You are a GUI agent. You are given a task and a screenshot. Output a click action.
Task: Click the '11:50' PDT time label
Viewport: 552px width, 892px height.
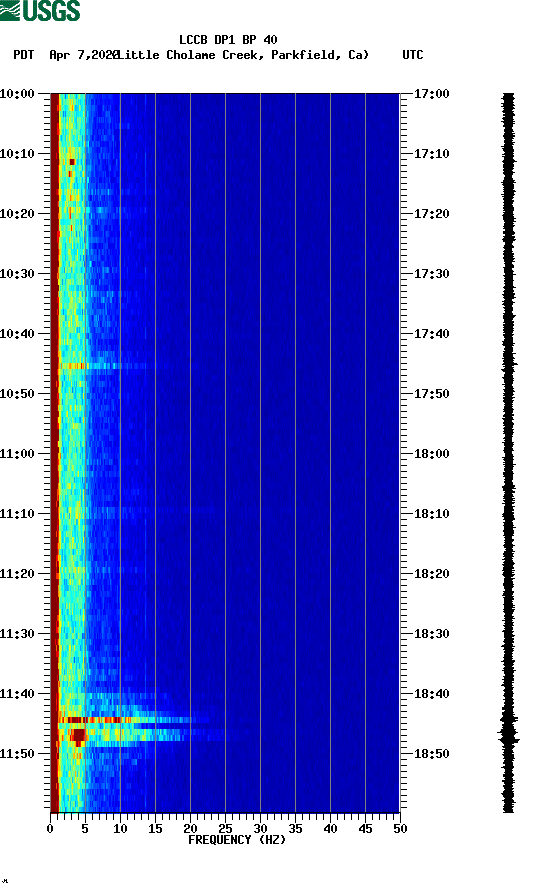coord(17,754)
